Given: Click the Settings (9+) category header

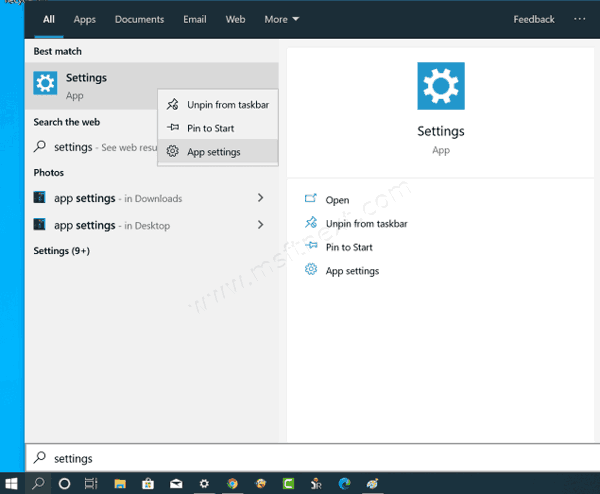Looking at the screenshot, I should (62, 251).
